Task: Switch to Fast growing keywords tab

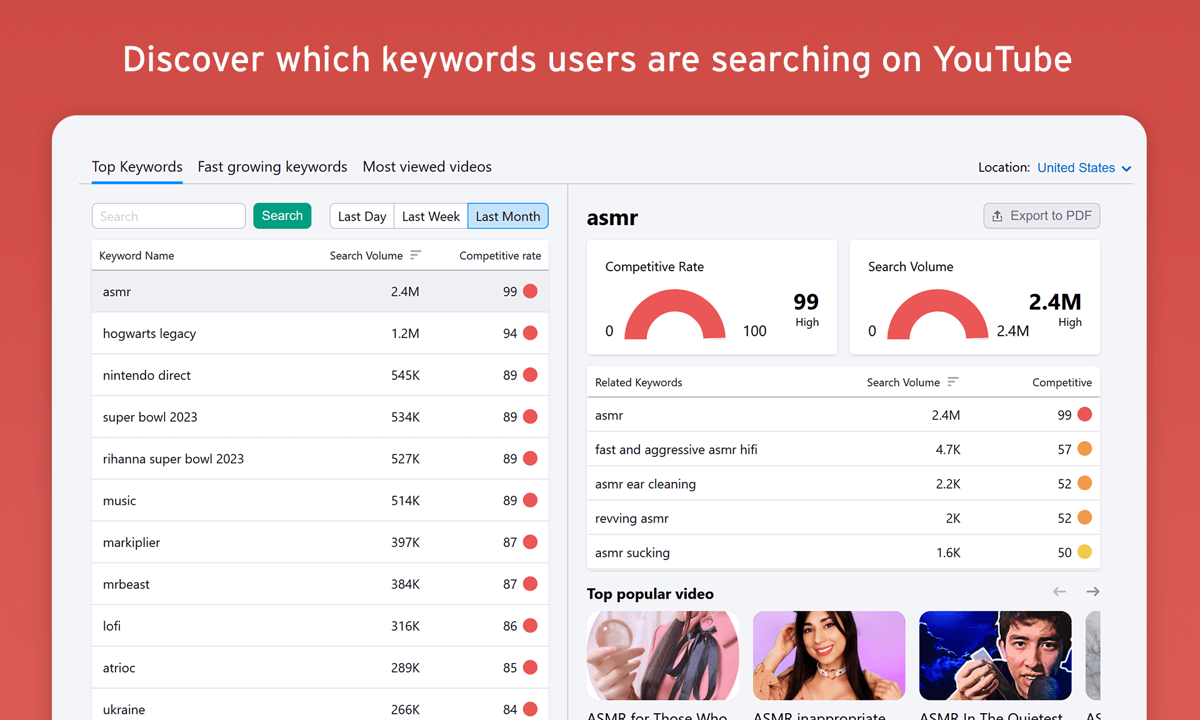Action: pos(272,167)
